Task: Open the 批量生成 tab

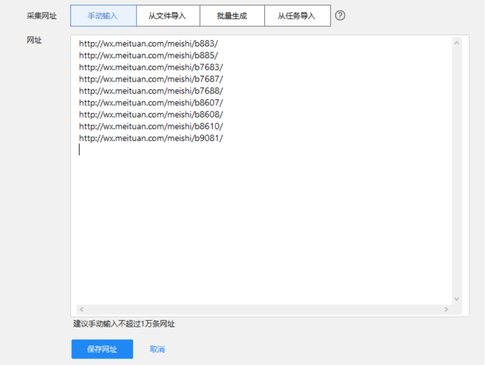Action: (x=232, y=16)
